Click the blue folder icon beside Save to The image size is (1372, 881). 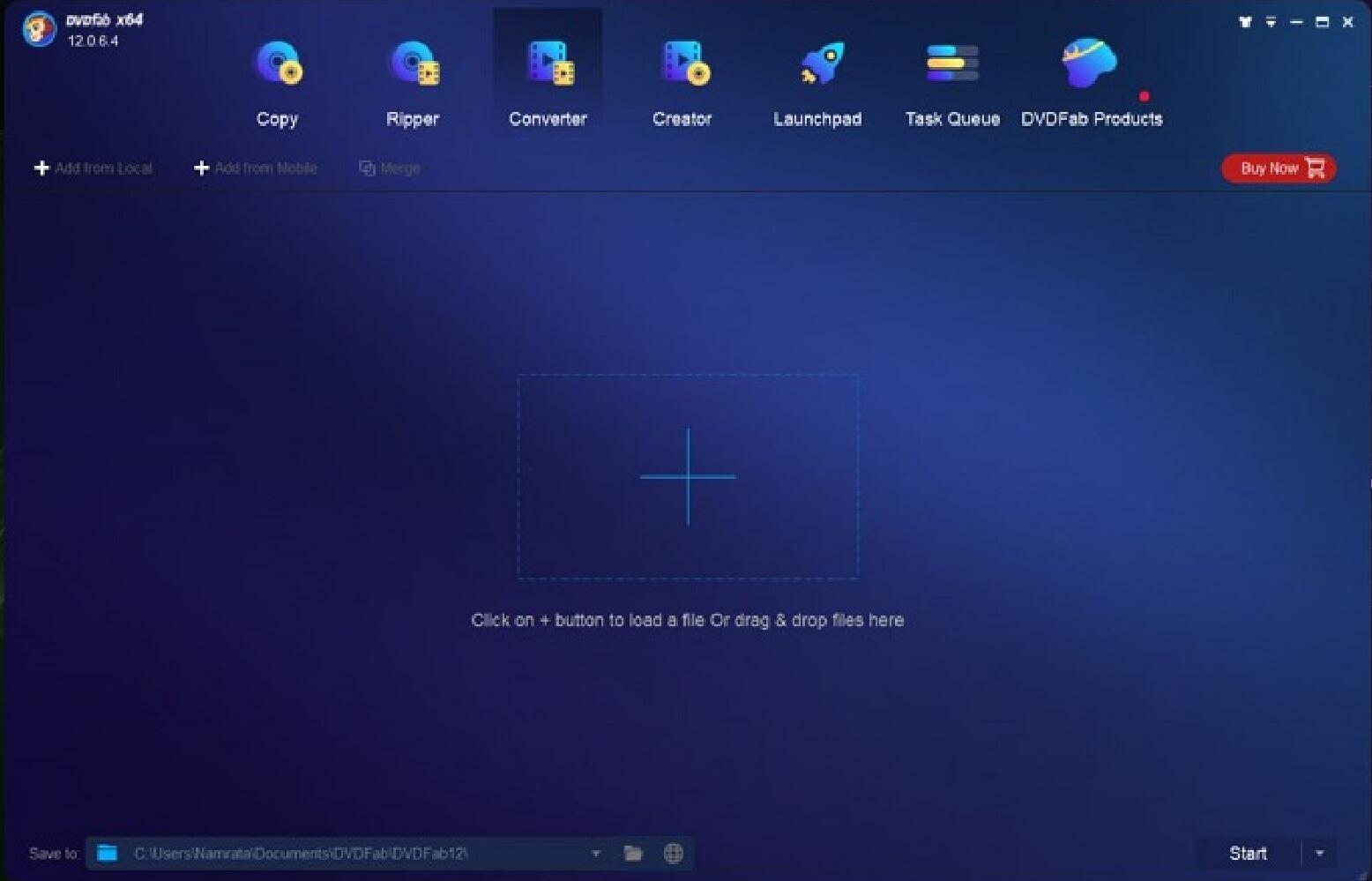click(x=108, y=853)
